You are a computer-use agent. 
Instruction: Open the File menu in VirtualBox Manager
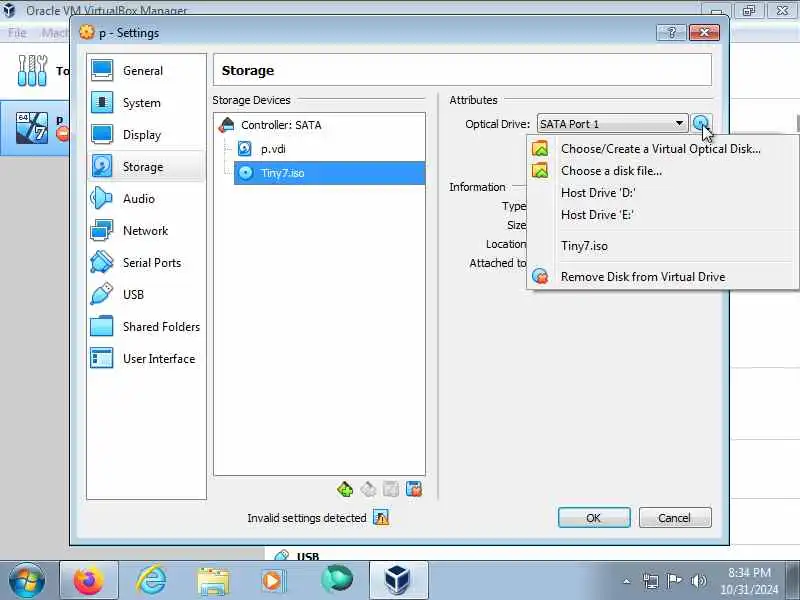point(17,33)
